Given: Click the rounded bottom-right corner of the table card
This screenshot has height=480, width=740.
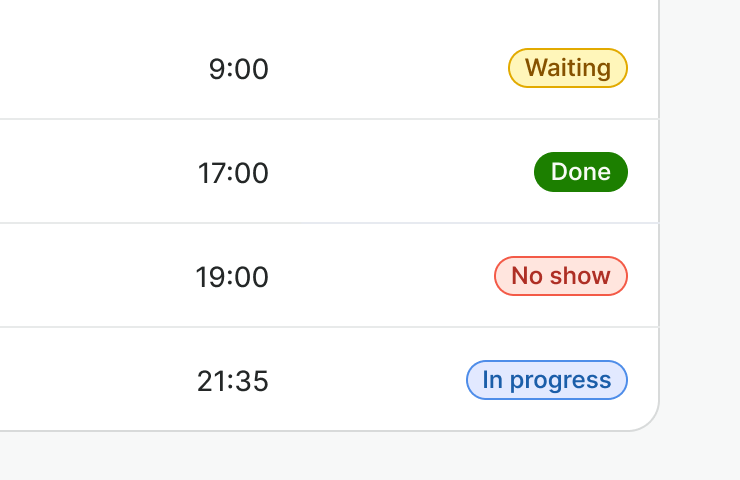Looking at the screenshot, I should 652,423.
